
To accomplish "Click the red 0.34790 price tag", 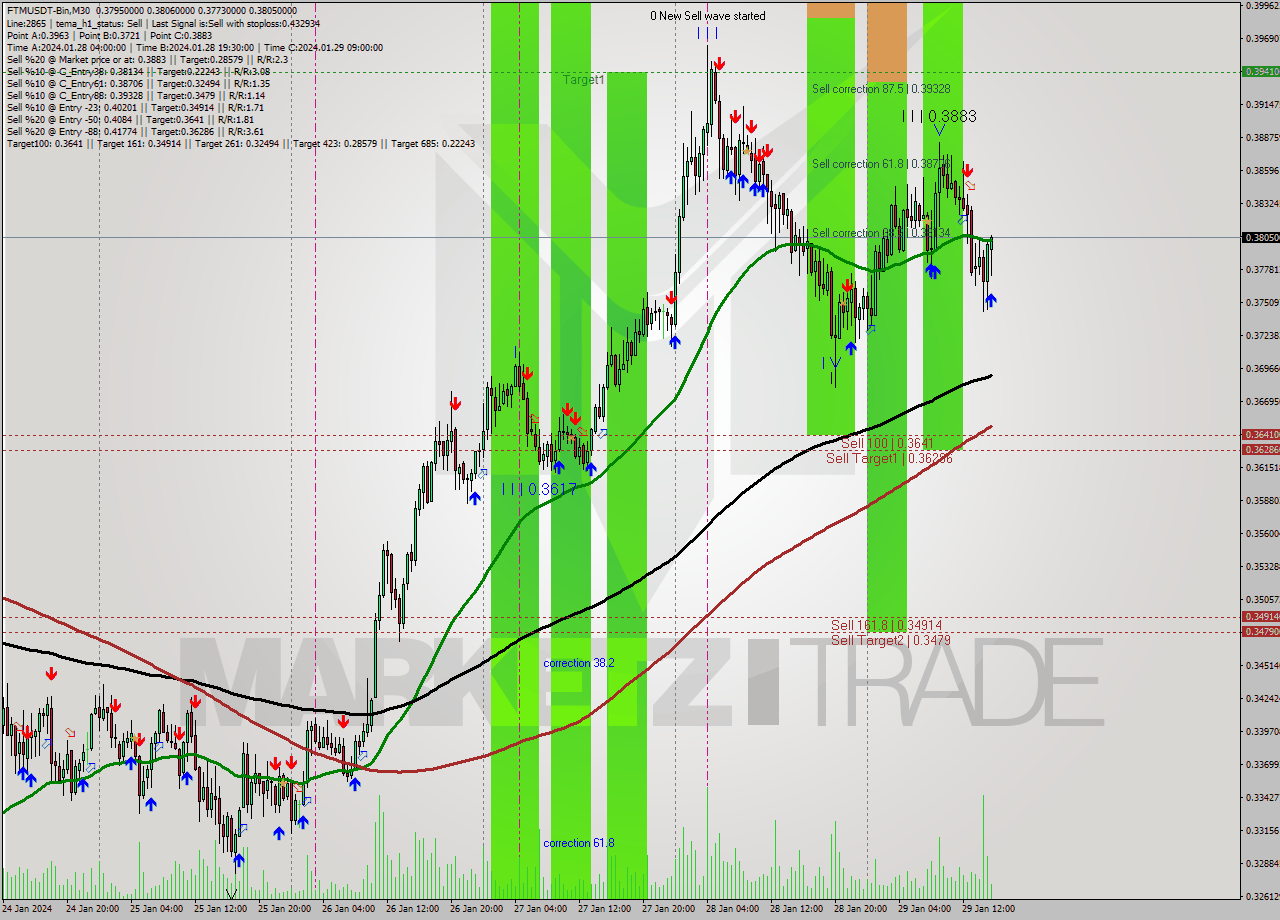I will [x=1260, y=631].
